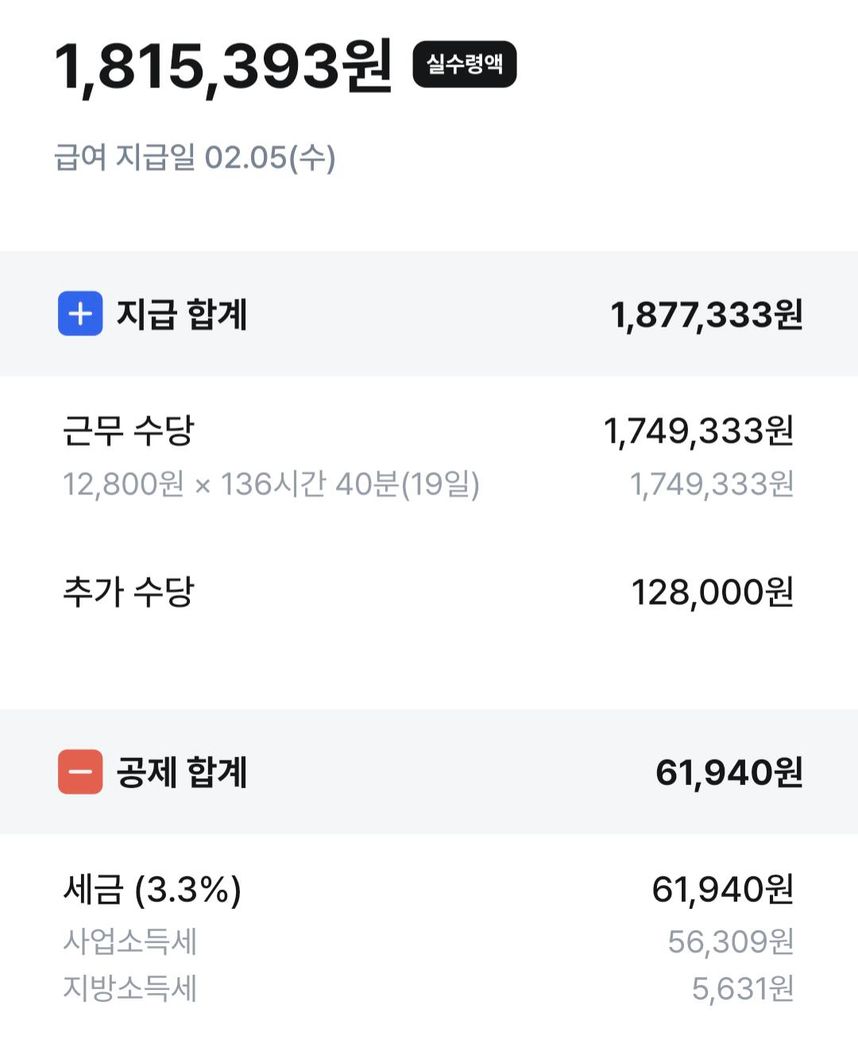Click the blue plus icon beside 지급 합계
The image size is (858, 1040).
80,313
